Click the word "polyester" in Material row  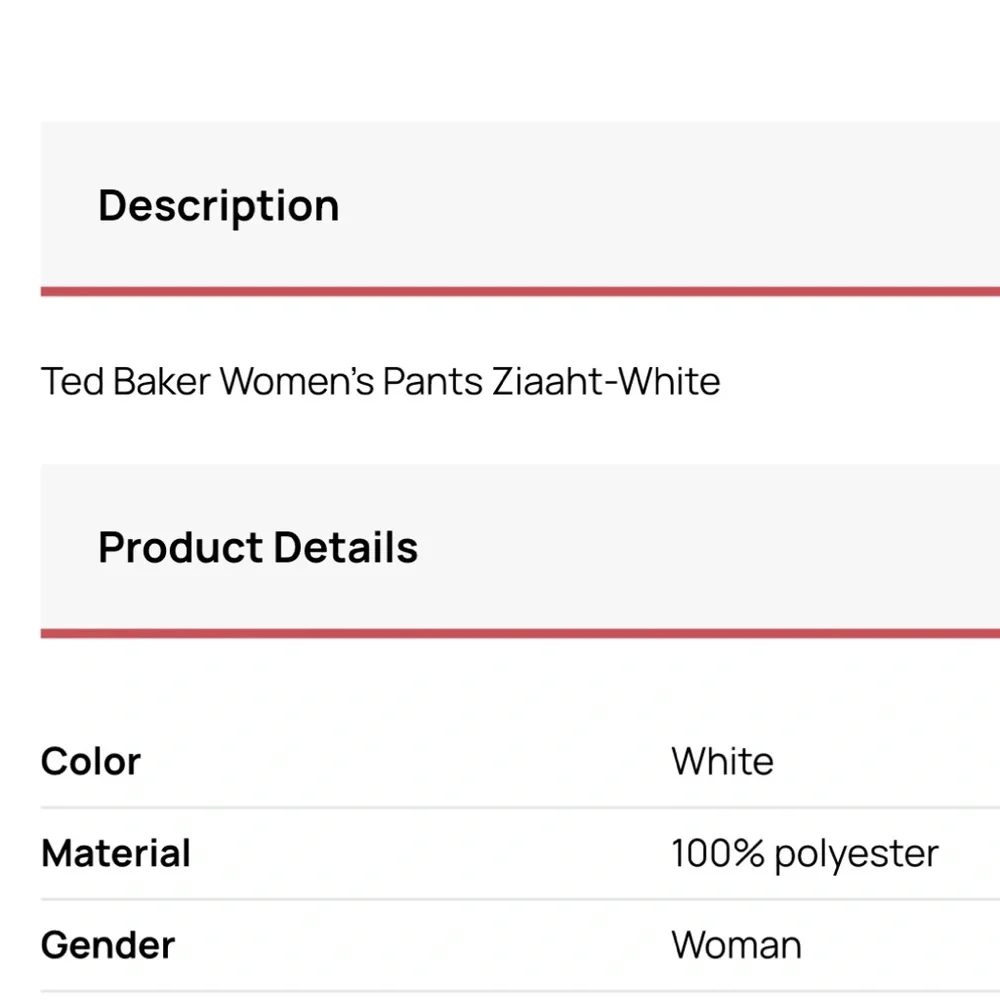coord(857,855)
